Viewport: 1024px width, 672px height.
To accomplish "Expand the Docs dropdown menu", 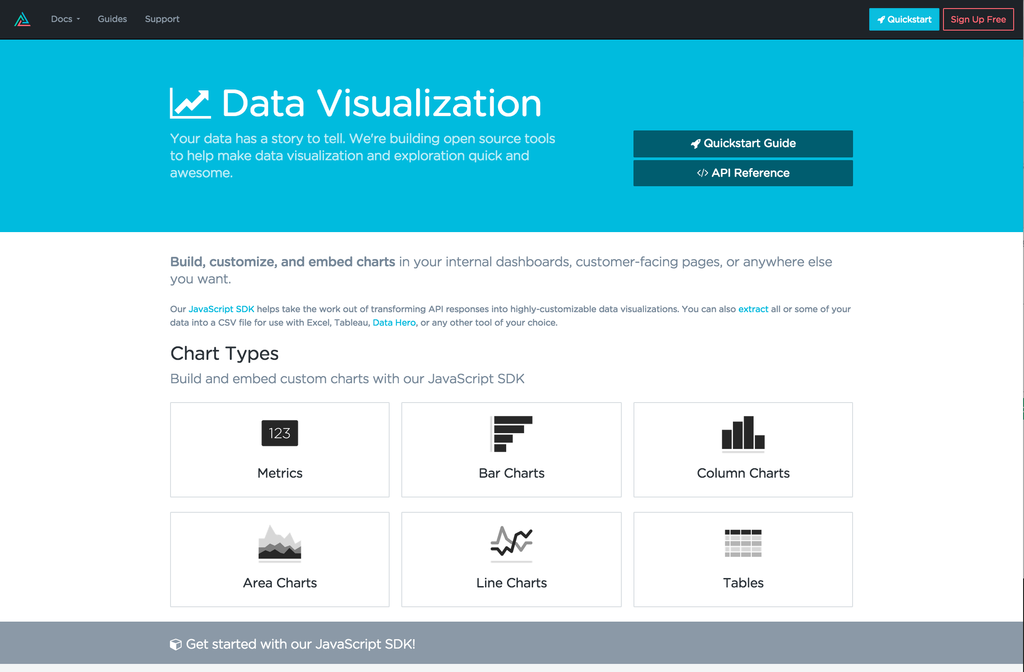I will point(66,19).
